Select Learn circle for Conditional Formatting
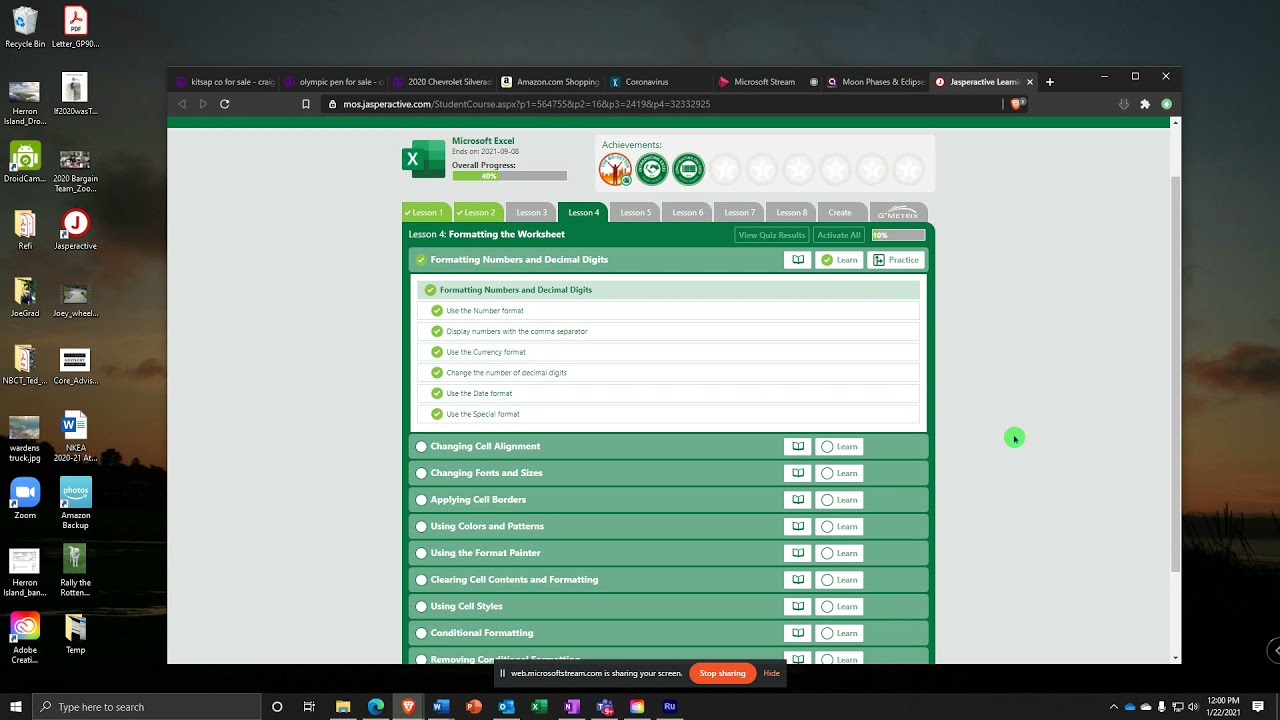Screen dimensions: 1280x720 click(827, 633)
